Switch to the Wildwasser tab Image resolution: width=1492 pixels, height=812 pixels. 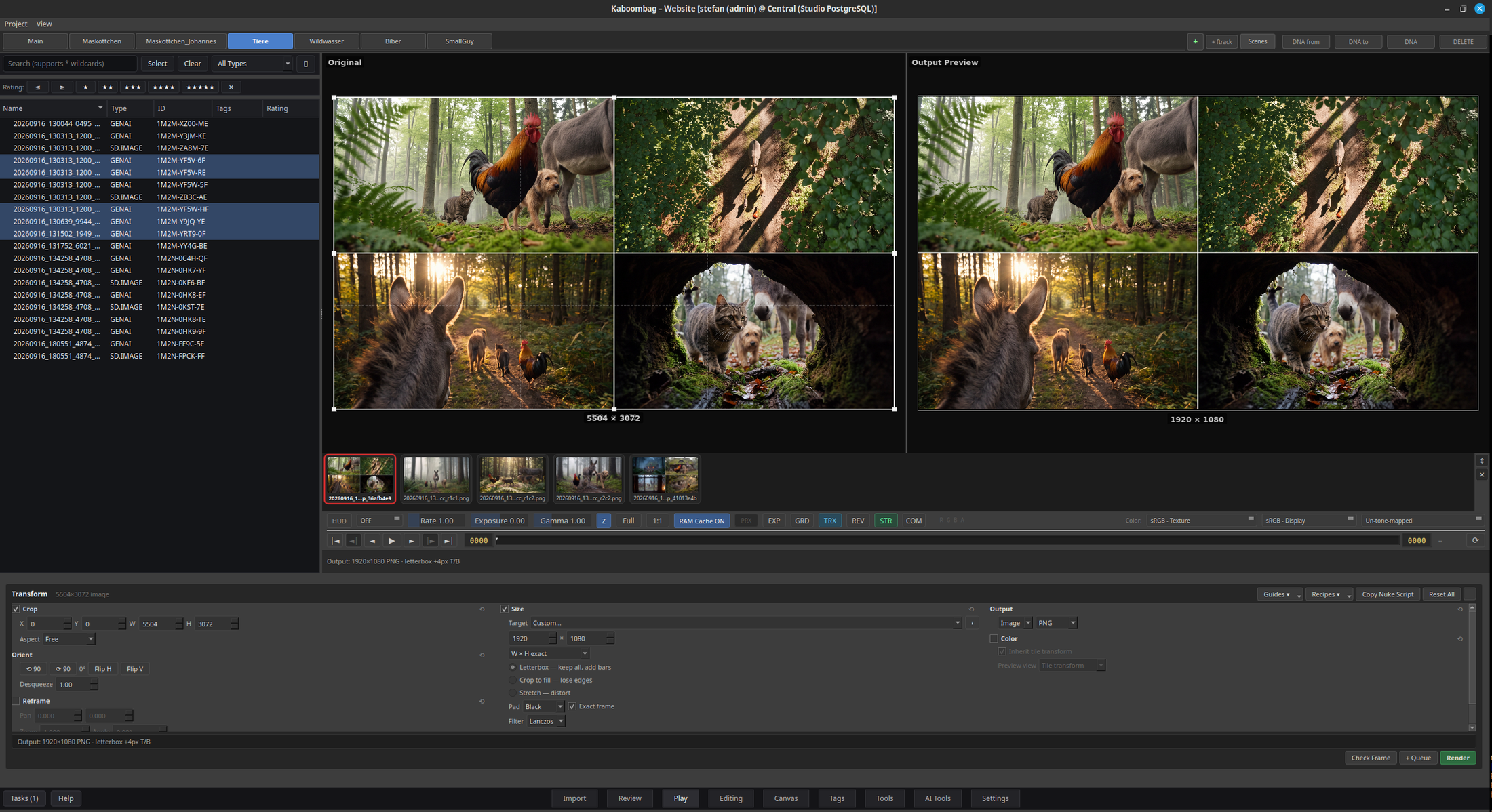(x=326, y=41)
